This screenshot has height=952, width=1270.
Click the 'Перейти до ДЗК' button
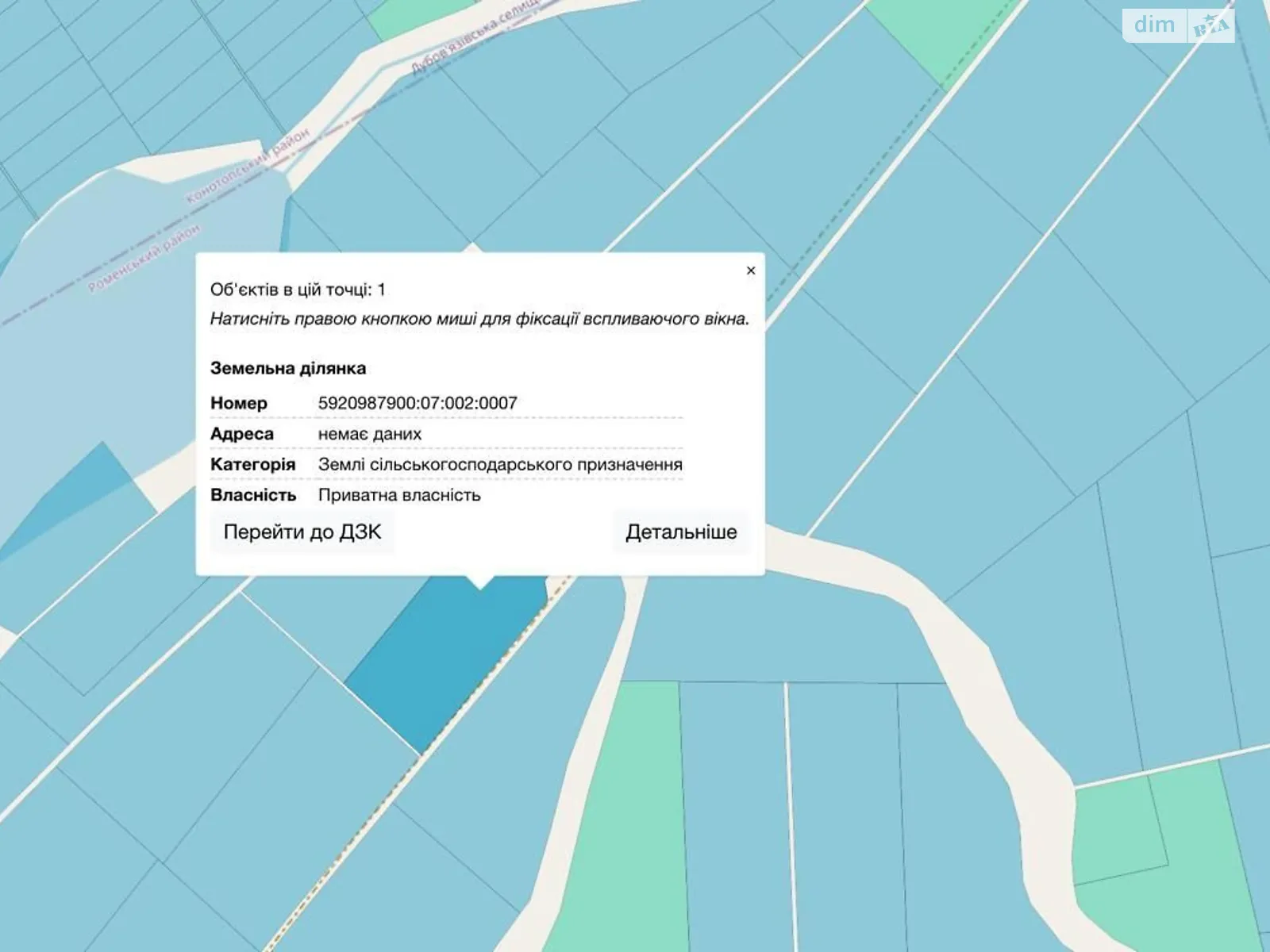click(x=302, y=532)
